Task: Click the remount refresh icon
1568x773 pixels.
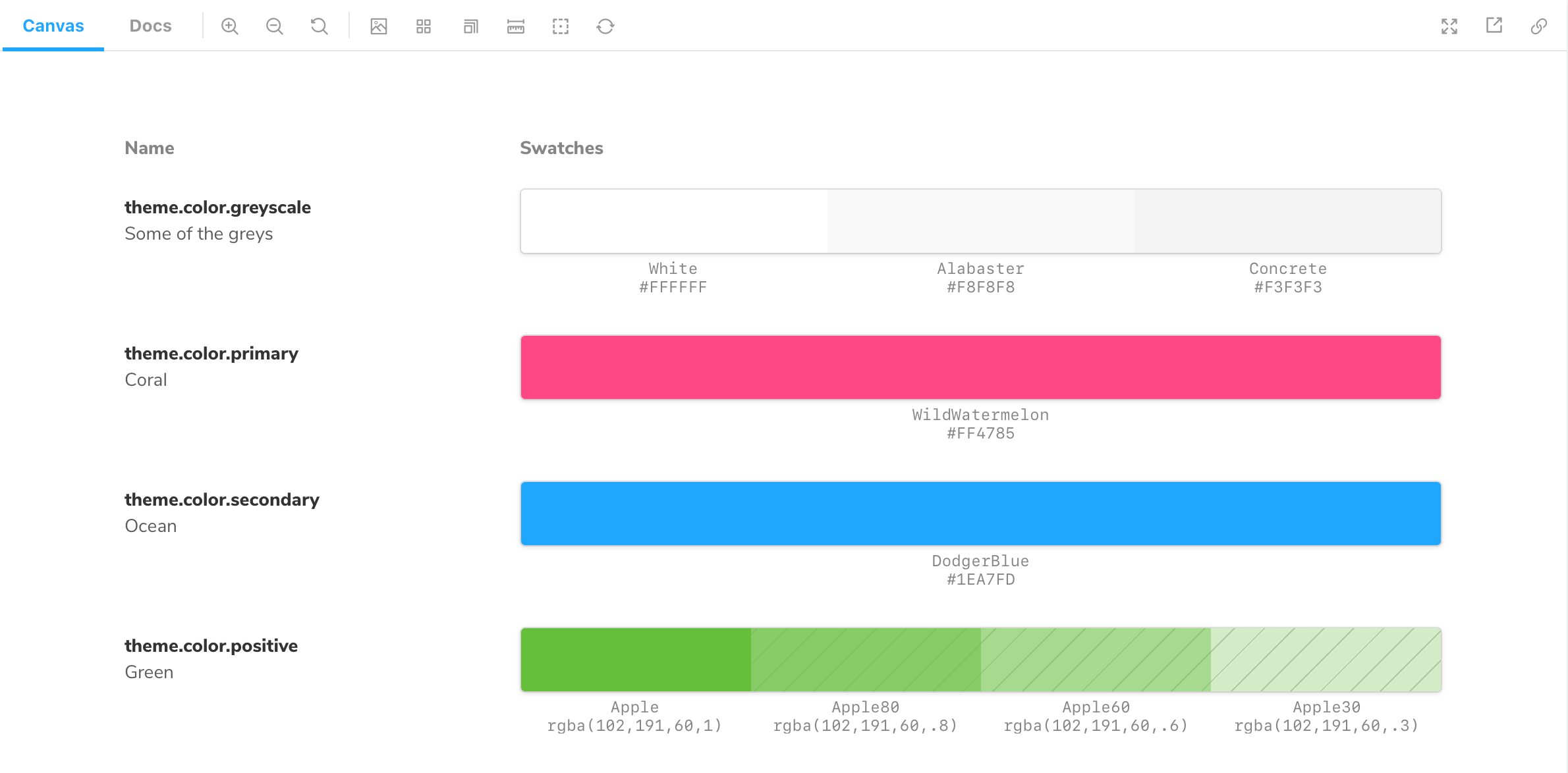Action: point(605,26)
